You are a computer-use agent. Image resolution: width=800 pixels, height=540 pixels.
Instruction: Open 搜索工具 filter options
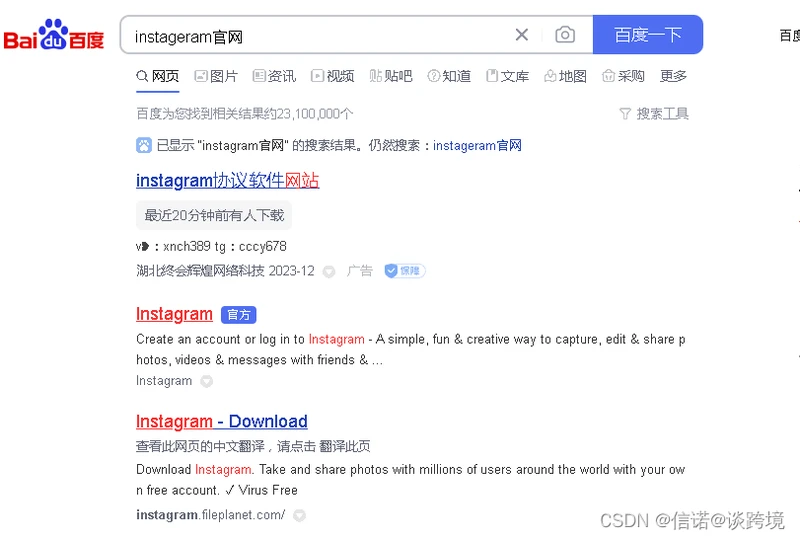654,113
